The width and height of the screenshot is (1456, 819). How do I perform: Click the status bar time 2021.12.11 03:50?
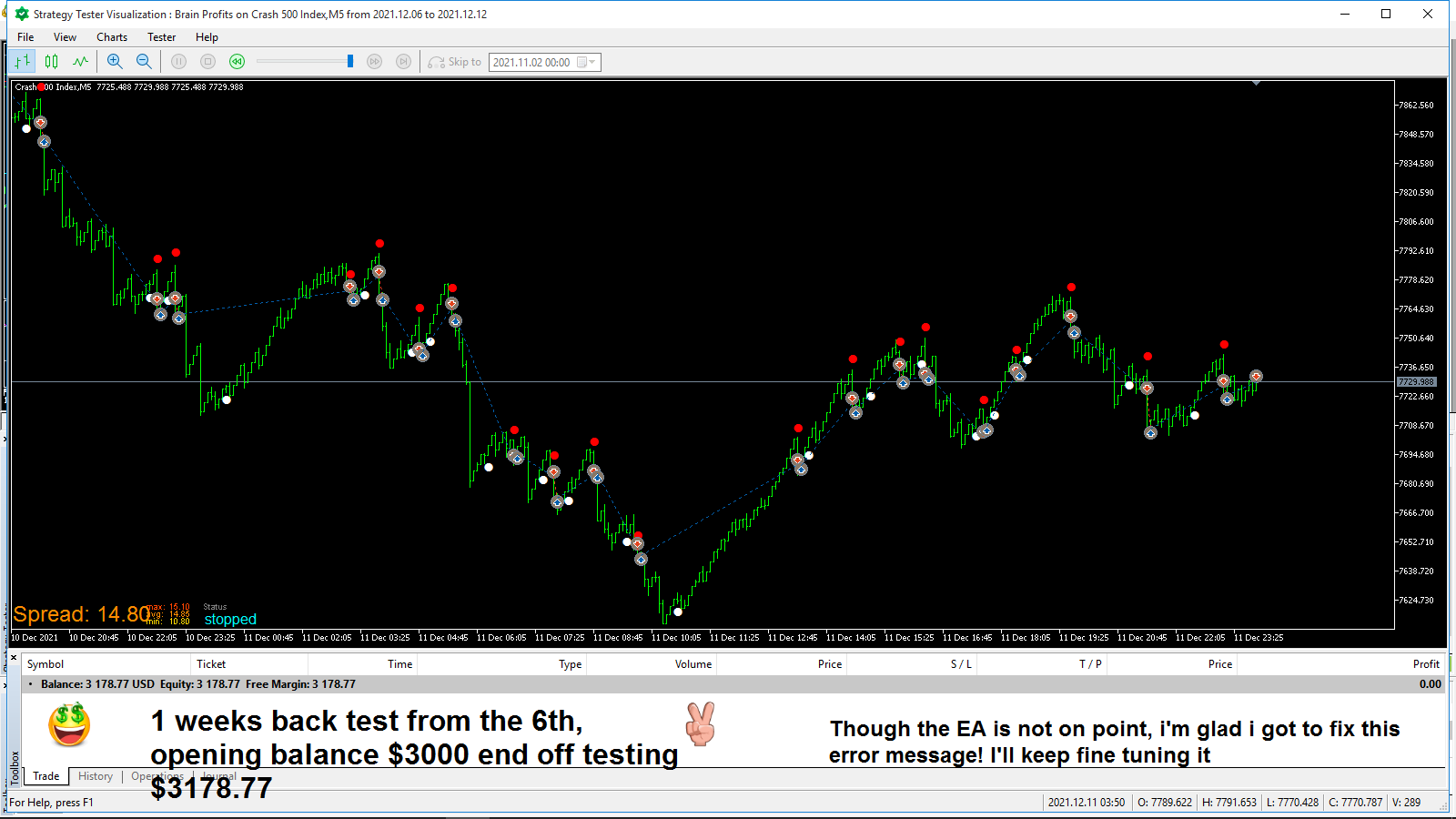click(1087, 803)
